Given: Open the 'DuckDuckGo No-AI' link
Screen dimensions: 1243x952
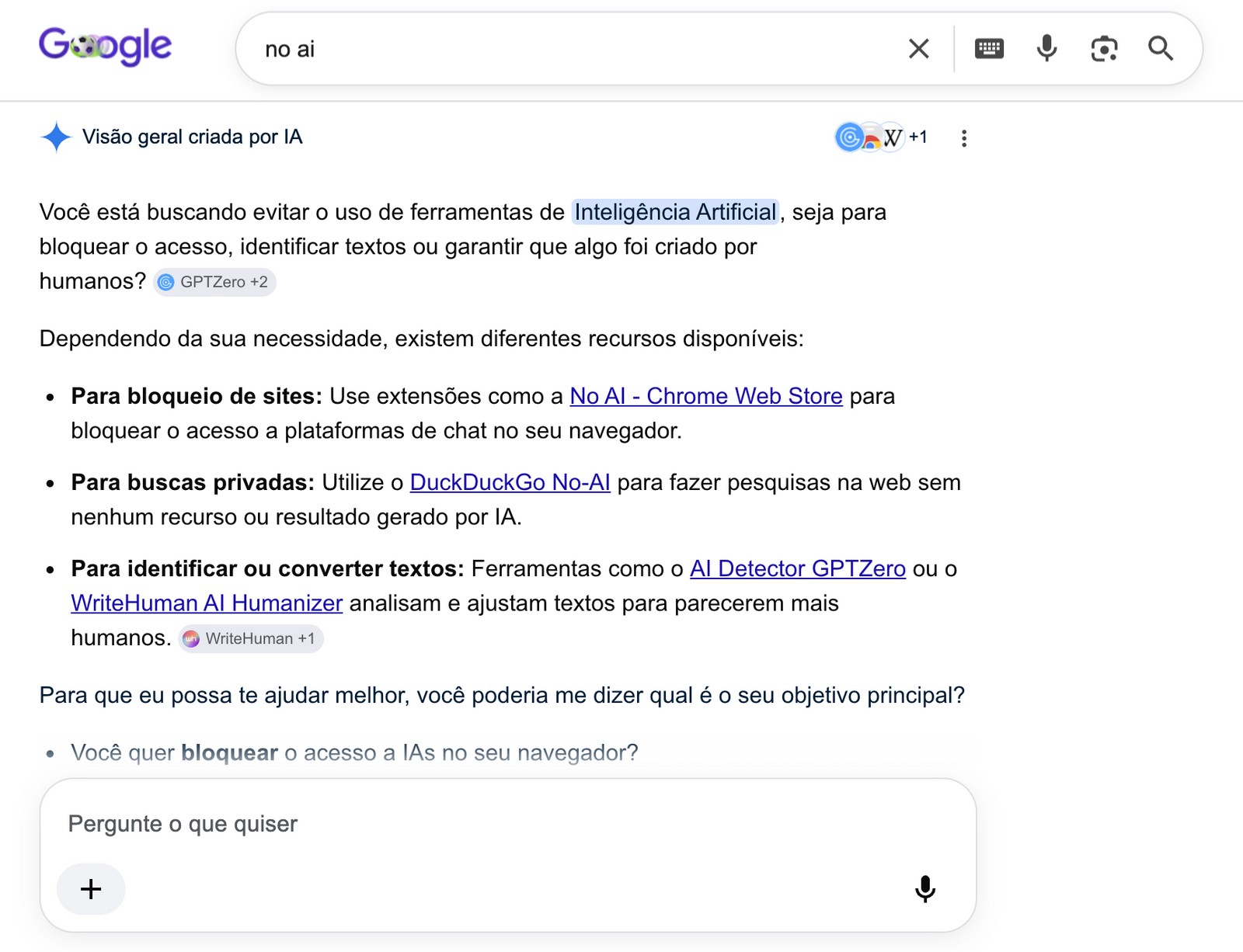Looking at the screenshot, I should [x=510, y=482].
